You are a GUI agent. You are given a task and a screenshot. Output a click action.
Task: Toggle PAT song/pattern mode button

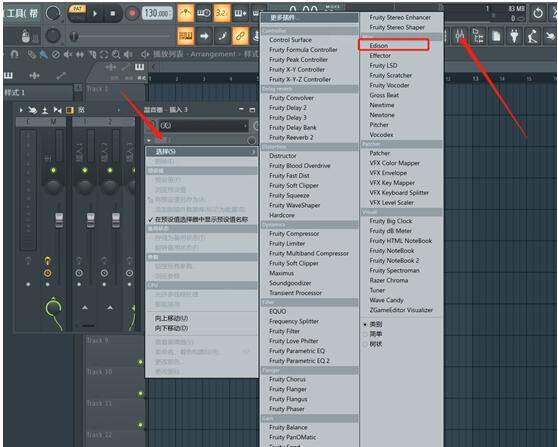78,9
